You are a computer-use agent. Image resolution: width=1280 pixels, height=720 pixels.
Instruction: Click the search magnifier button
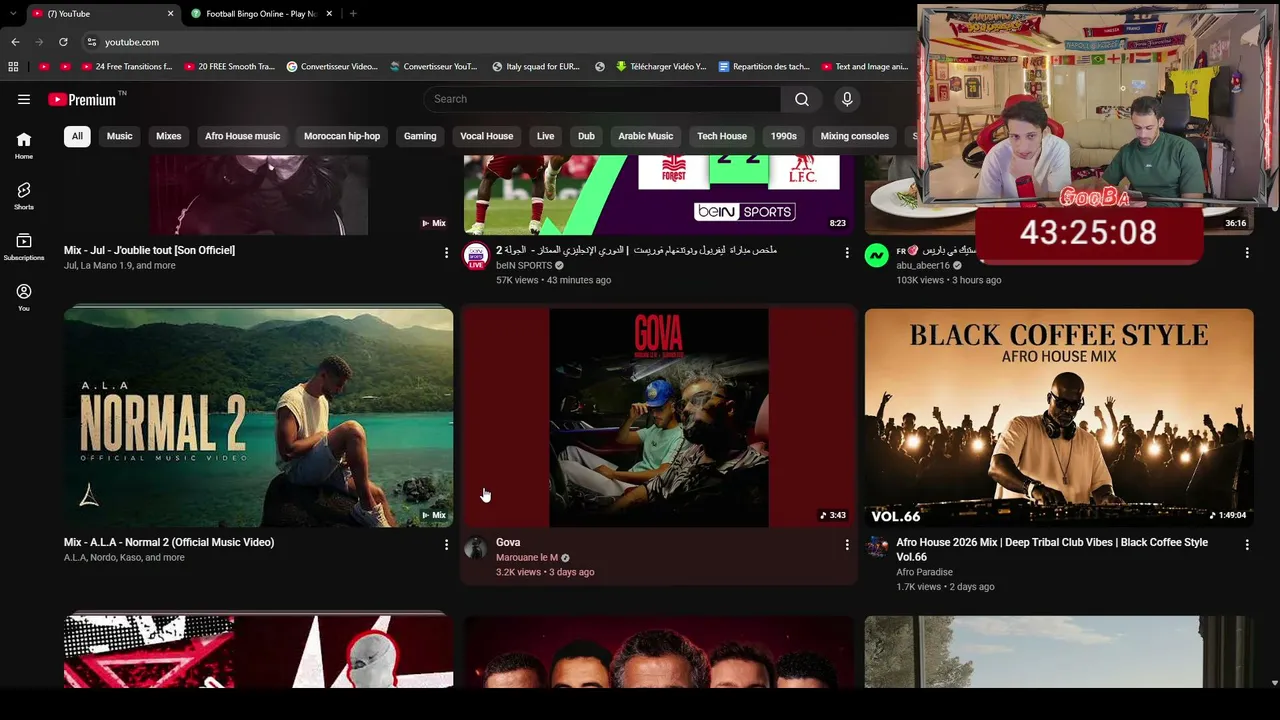click(x=802, y=99)
